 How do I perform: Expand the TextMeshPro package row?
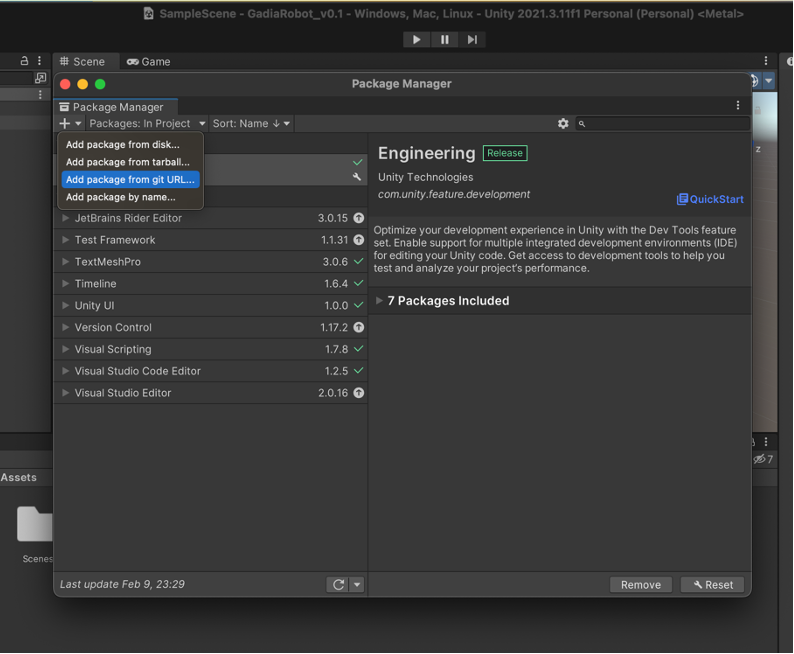point(65,262)
